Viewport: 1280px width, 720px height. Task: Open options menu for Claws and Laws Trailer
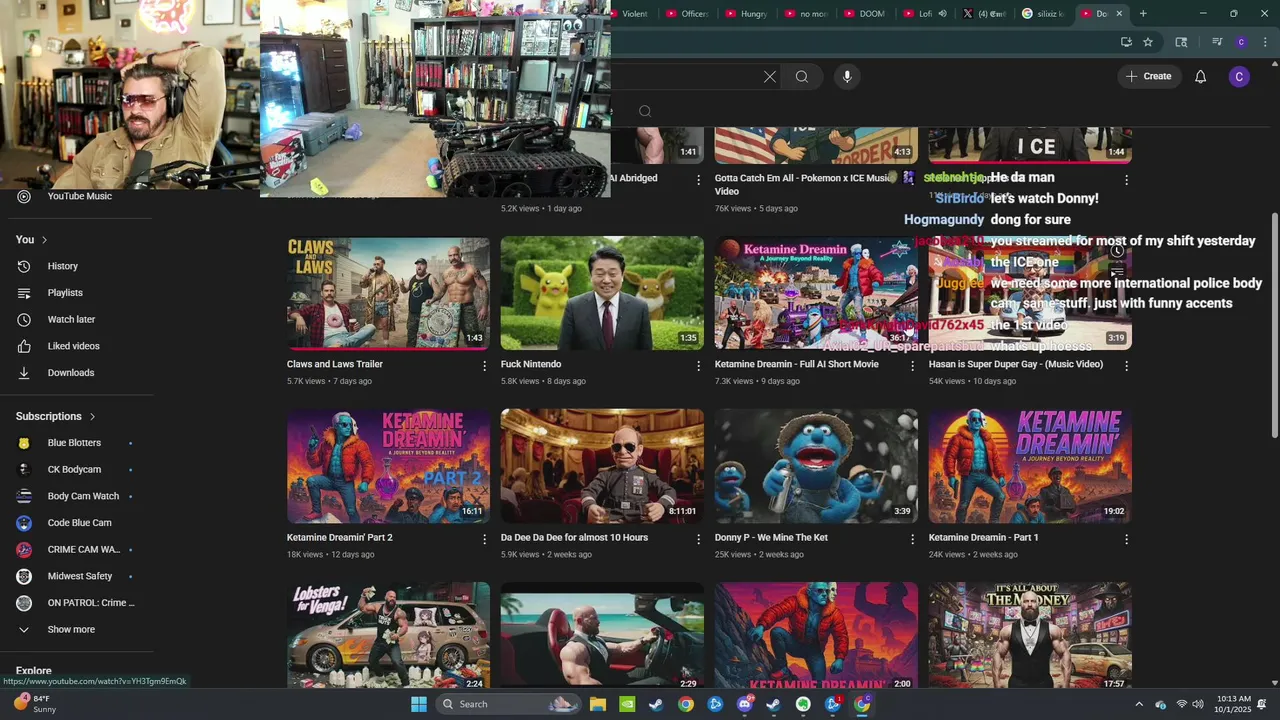[484, 366]
